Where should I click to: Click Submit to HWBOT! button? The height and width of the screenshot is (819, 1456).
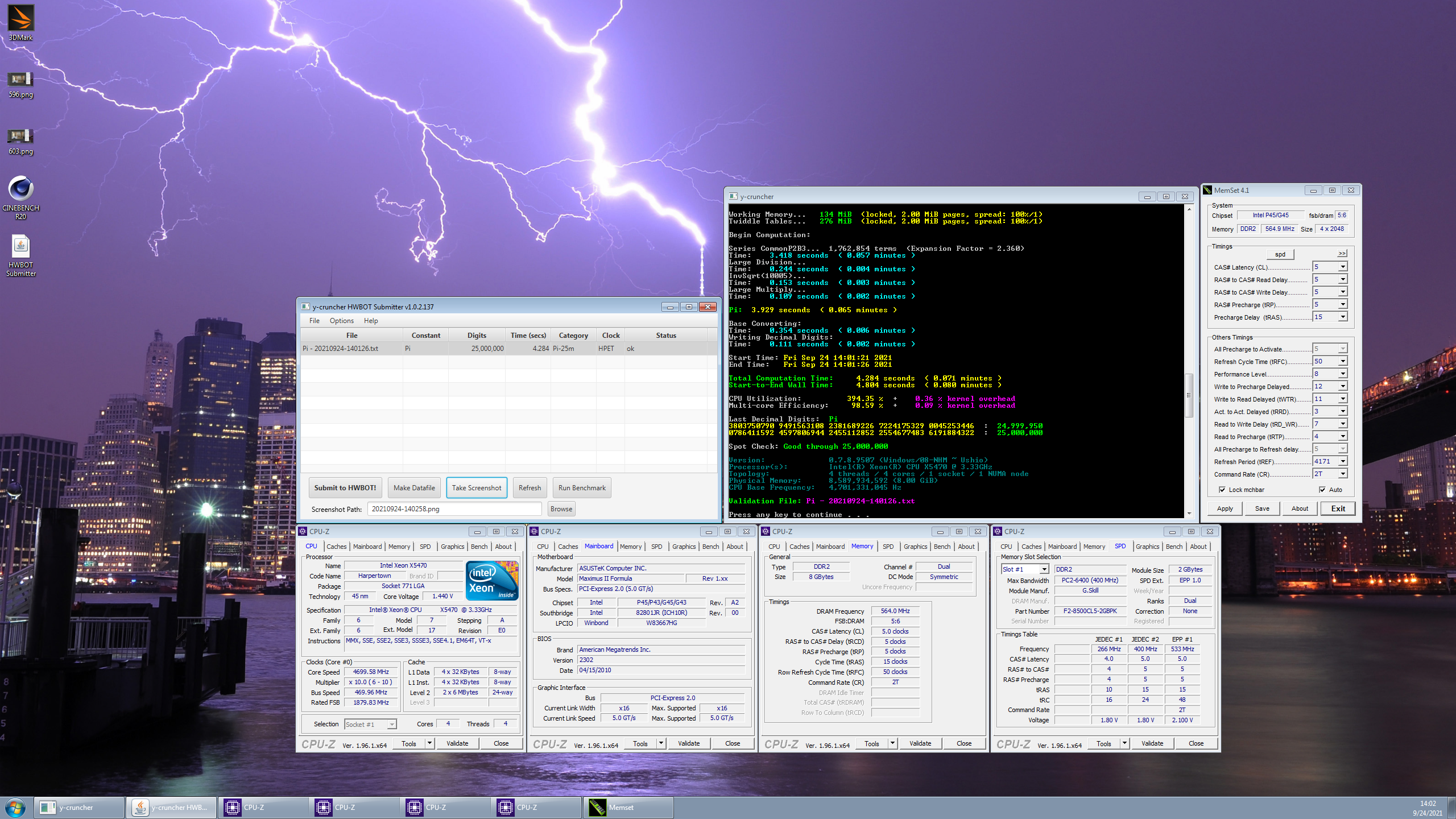point(345,488)
